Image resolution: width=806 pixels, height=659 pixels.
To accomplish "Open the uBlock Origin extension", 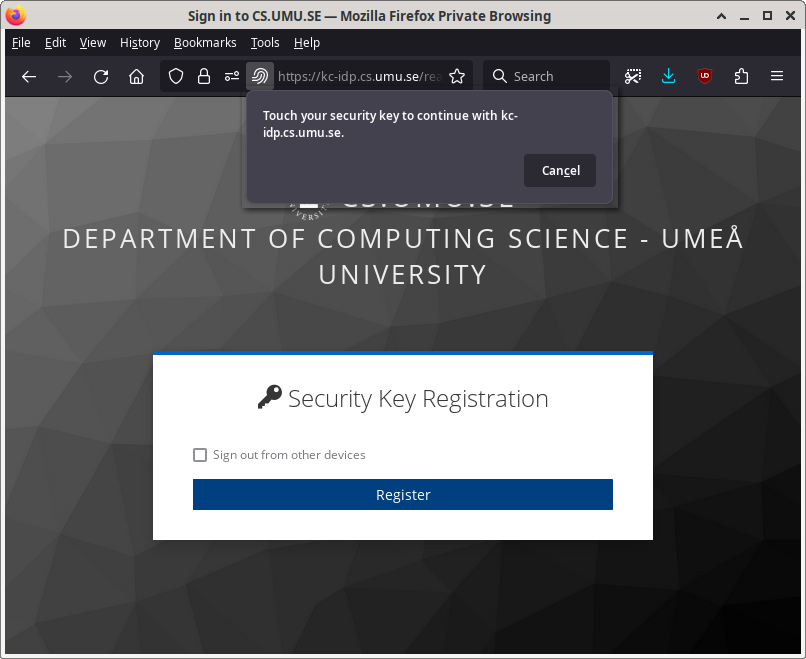I will 705,76.
